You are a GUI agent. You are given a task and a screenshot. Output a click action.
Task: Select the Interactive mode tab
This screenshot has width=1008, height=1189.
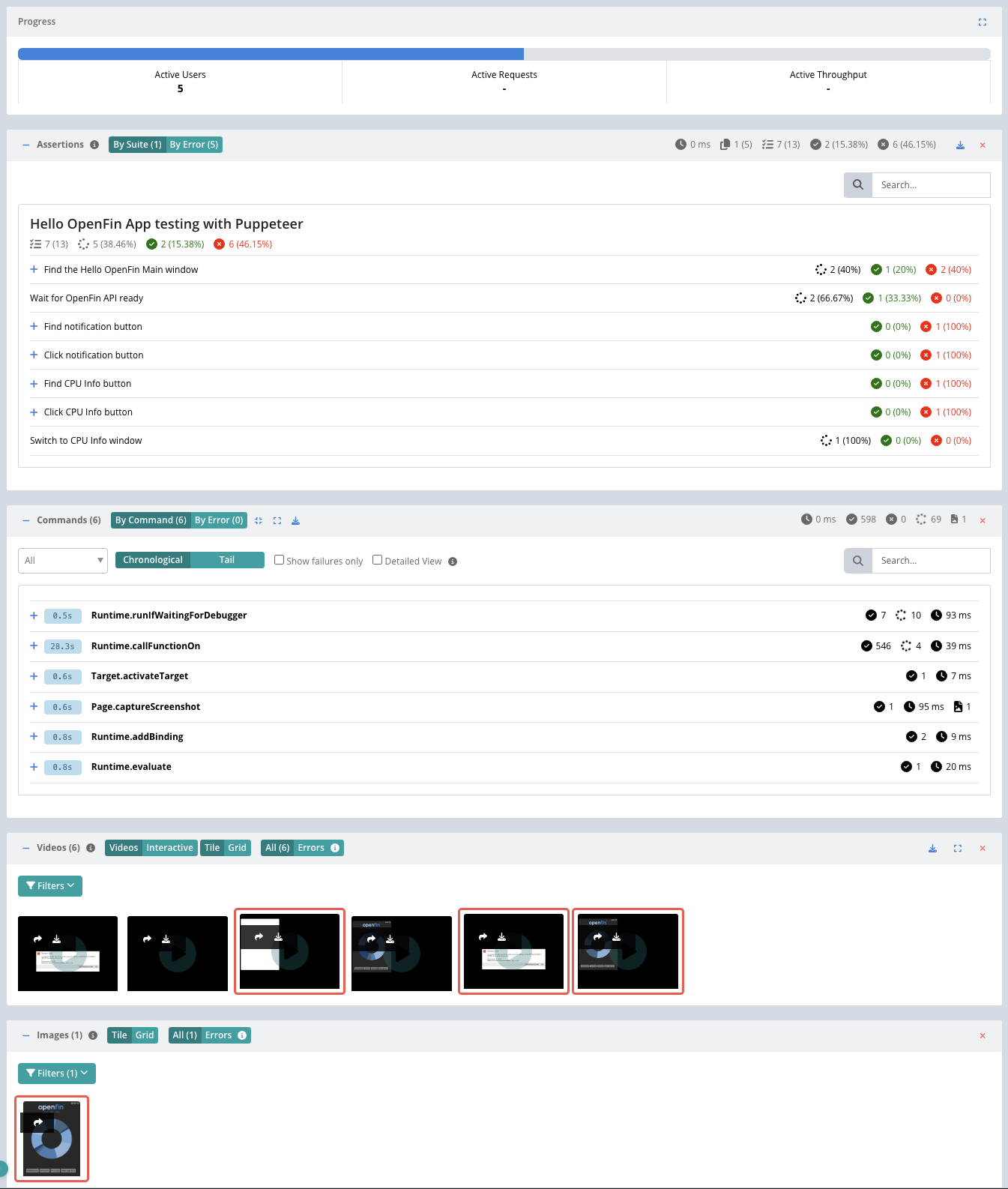(170, 848)
